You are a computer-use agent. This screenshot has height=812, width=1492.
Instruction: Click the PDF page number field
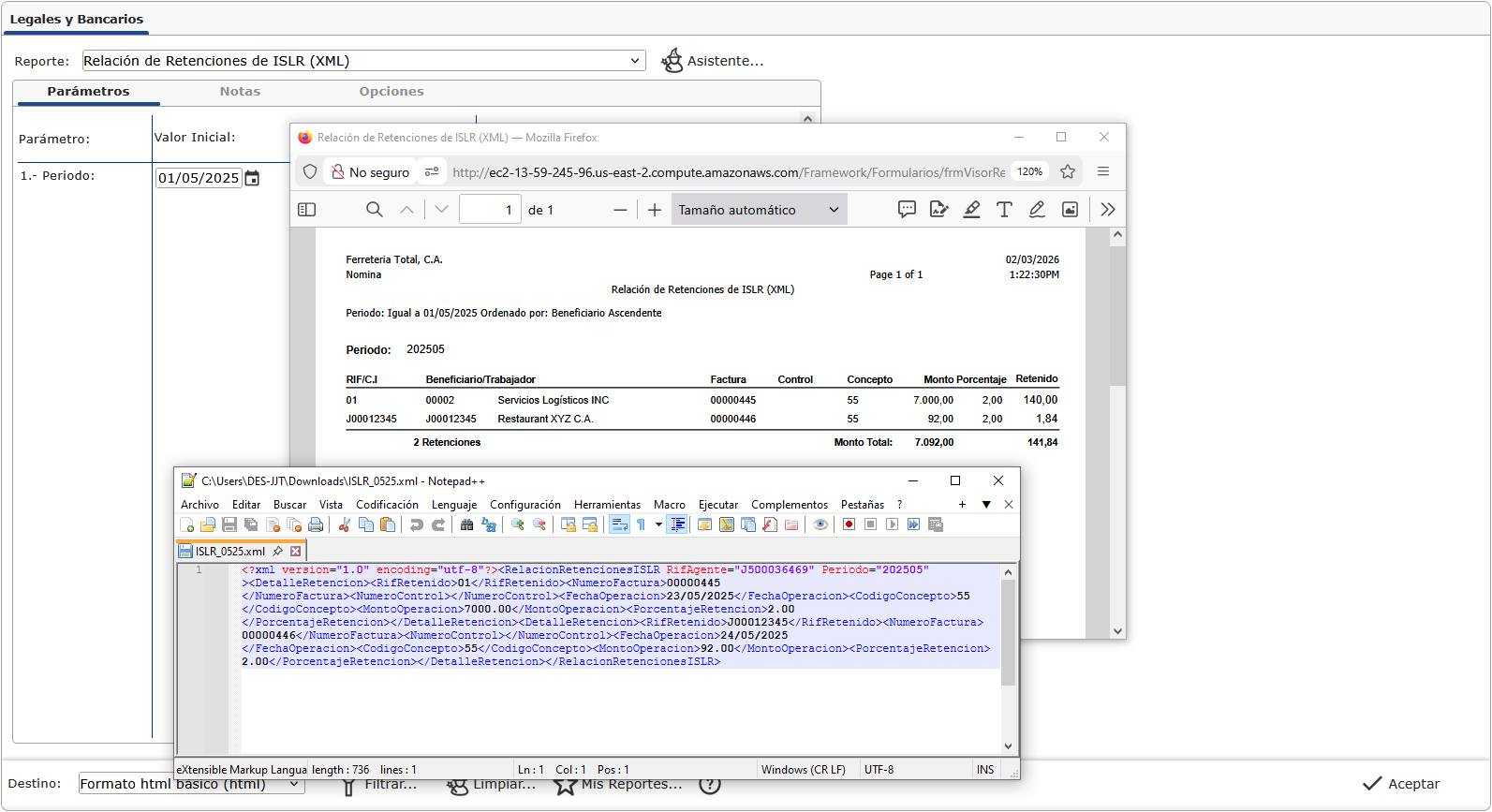click(490, 210)
